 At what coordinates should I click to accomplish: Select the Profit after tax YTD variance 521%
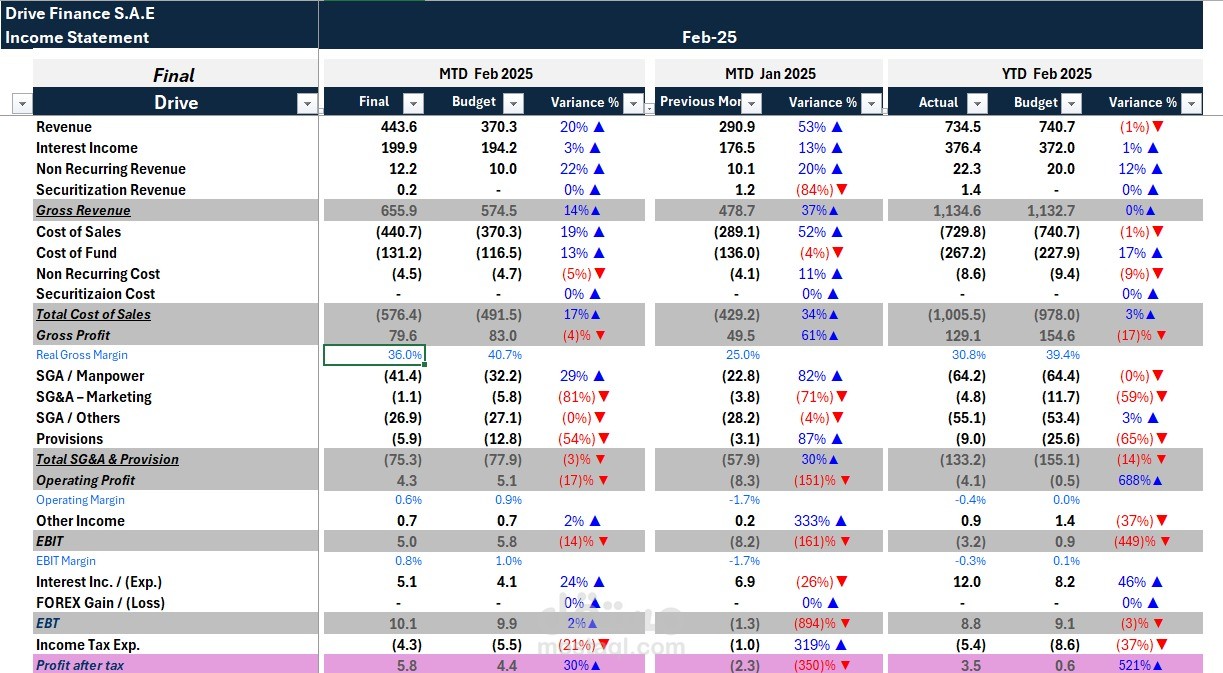point(1142,665)
